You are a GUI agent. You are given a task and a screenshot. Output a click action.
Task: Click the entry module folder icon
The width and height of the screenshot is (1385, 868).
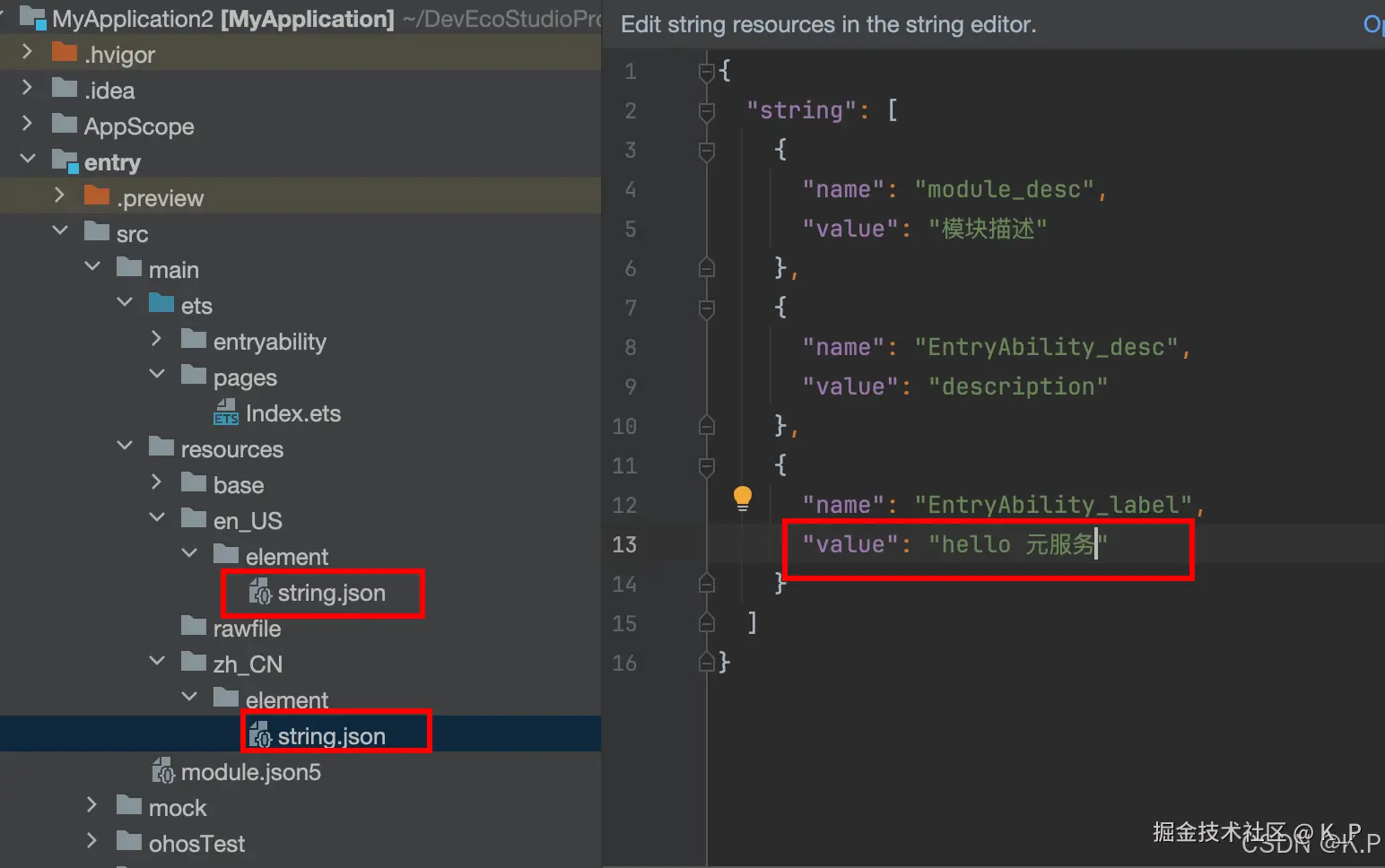tap(65, 161)
